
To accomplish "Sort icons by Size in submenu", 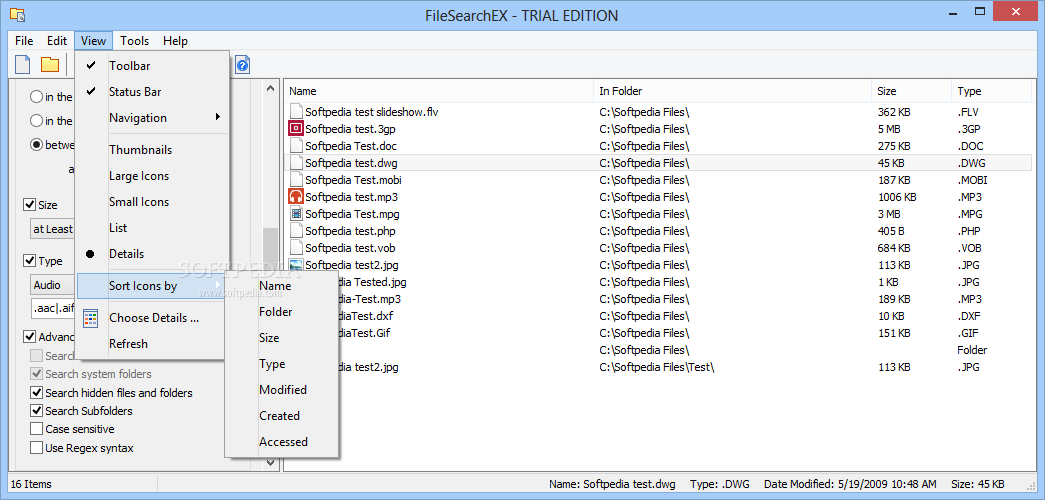I will pyautogui.click(x=281, y=338).
